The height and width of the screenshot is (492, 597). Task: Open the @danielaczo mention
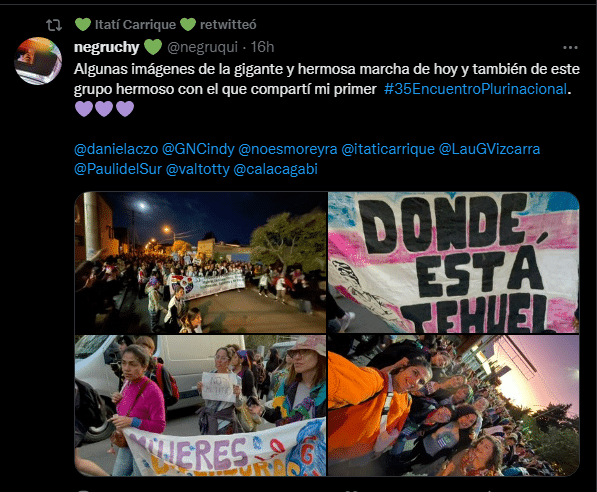116,149
